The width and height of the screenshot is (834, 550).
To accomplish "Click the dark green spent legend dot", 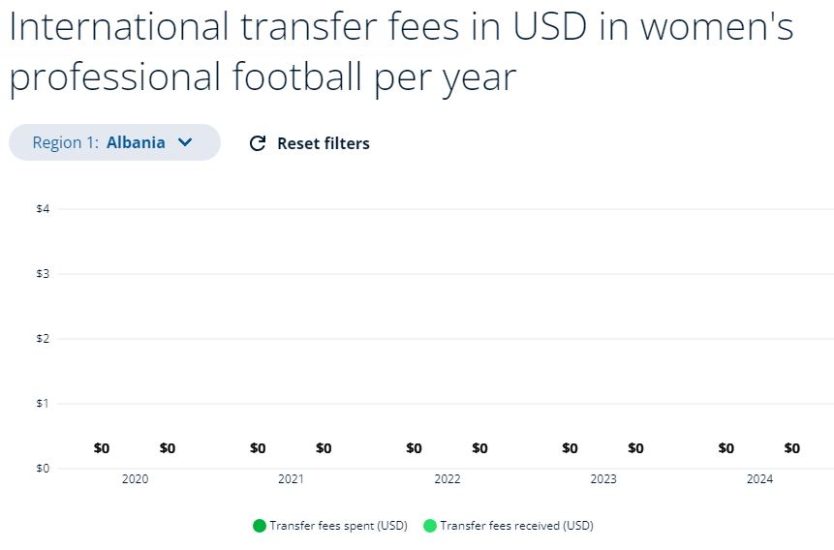I will click(x=260, y=525).
